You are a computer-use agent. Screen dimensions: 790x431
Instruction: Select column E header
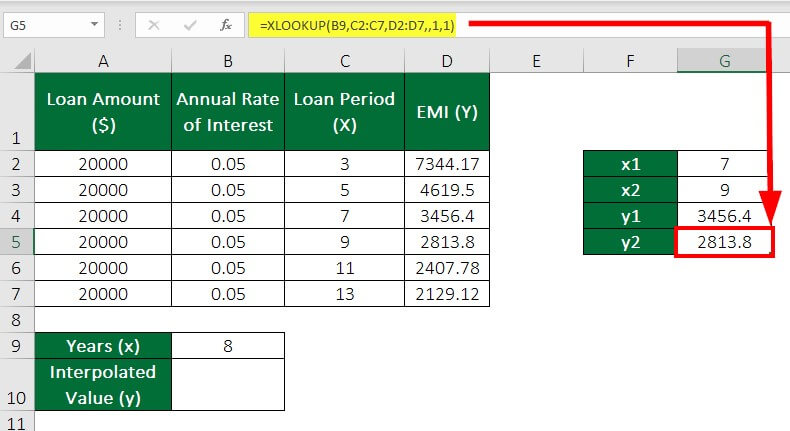click(x=536, y=61)
